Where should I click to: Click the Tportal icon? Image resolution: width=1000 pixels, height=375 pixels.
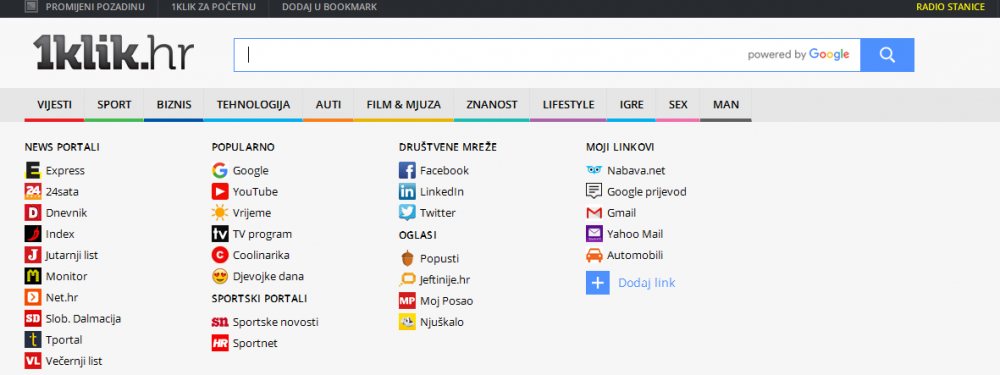pyautogui.click(x=33, y=339)
